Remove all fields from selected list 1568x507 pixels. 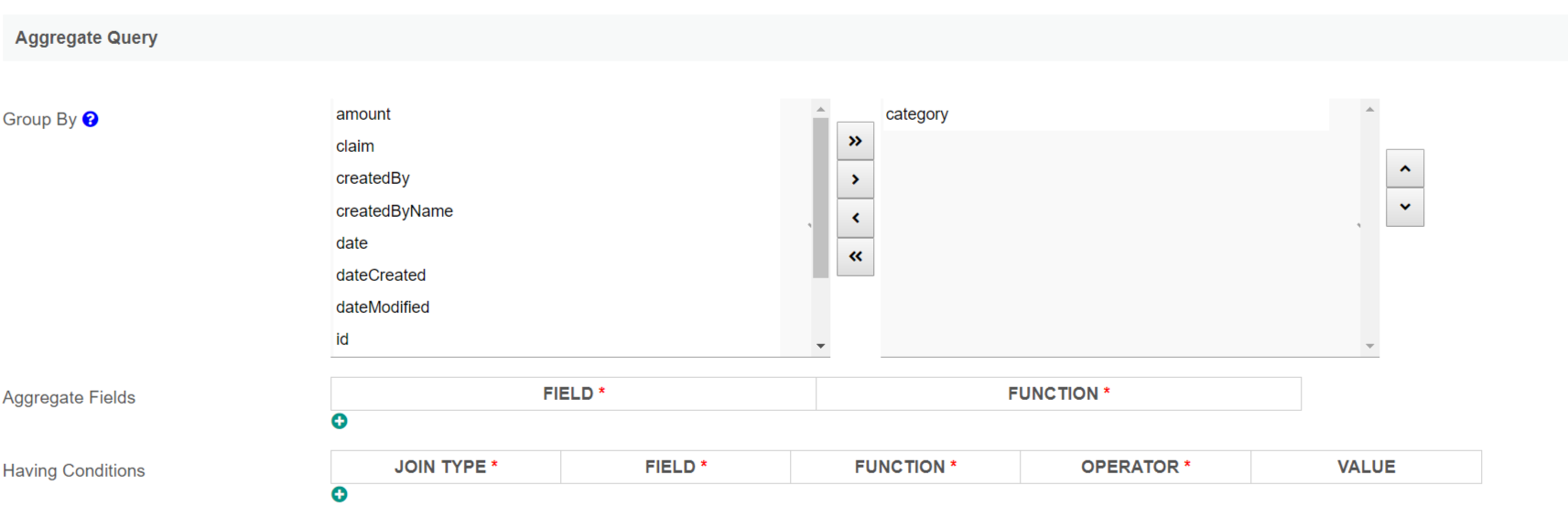point(855,256)
